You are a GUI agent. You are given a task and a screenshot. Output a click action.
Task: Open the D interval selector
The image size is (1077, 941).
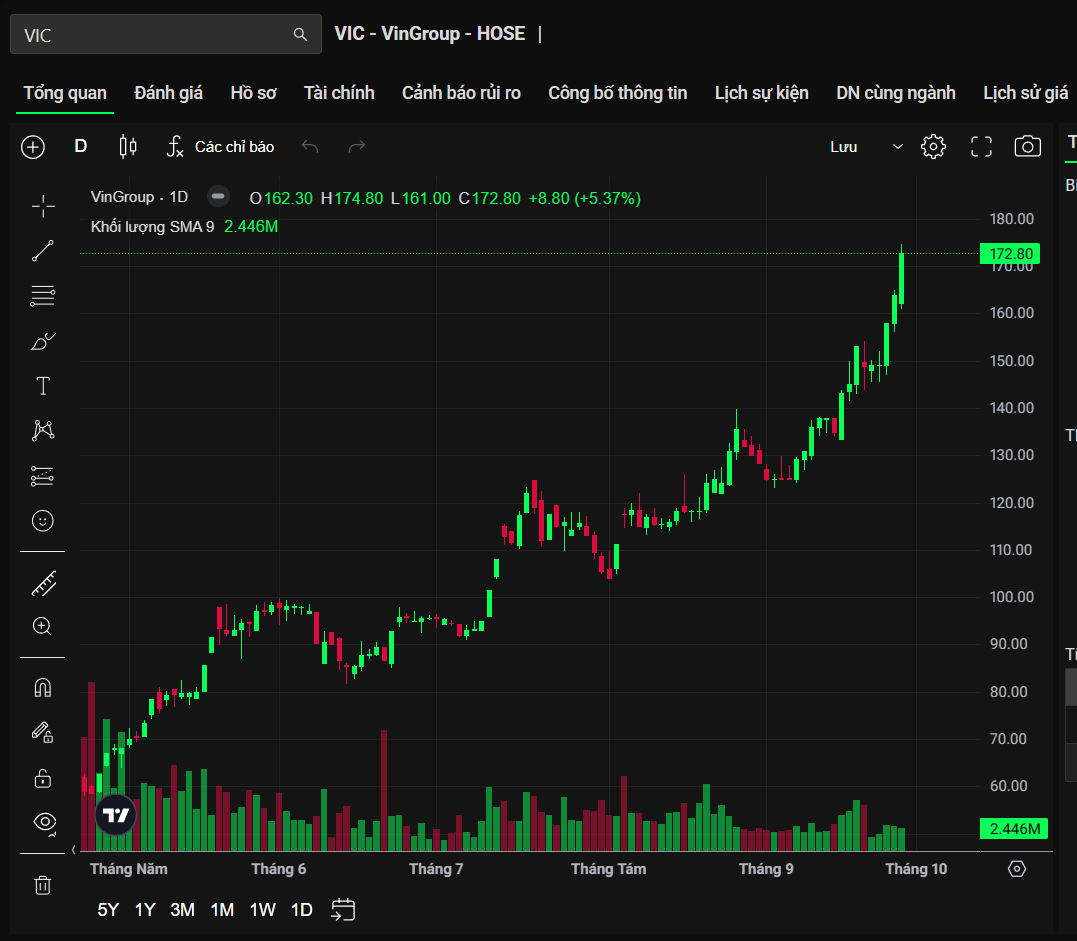[x=80, y=146]
